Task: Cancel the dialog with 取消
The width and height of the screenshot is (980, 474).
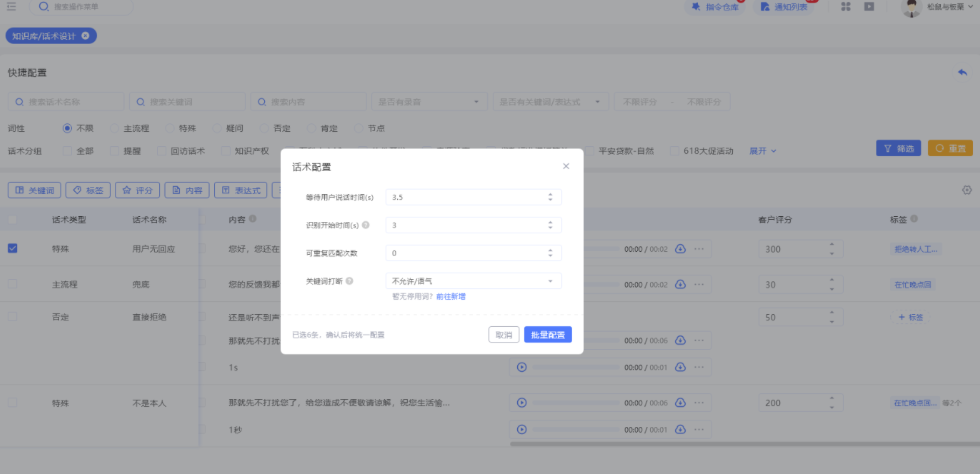Action: point(504,335)
